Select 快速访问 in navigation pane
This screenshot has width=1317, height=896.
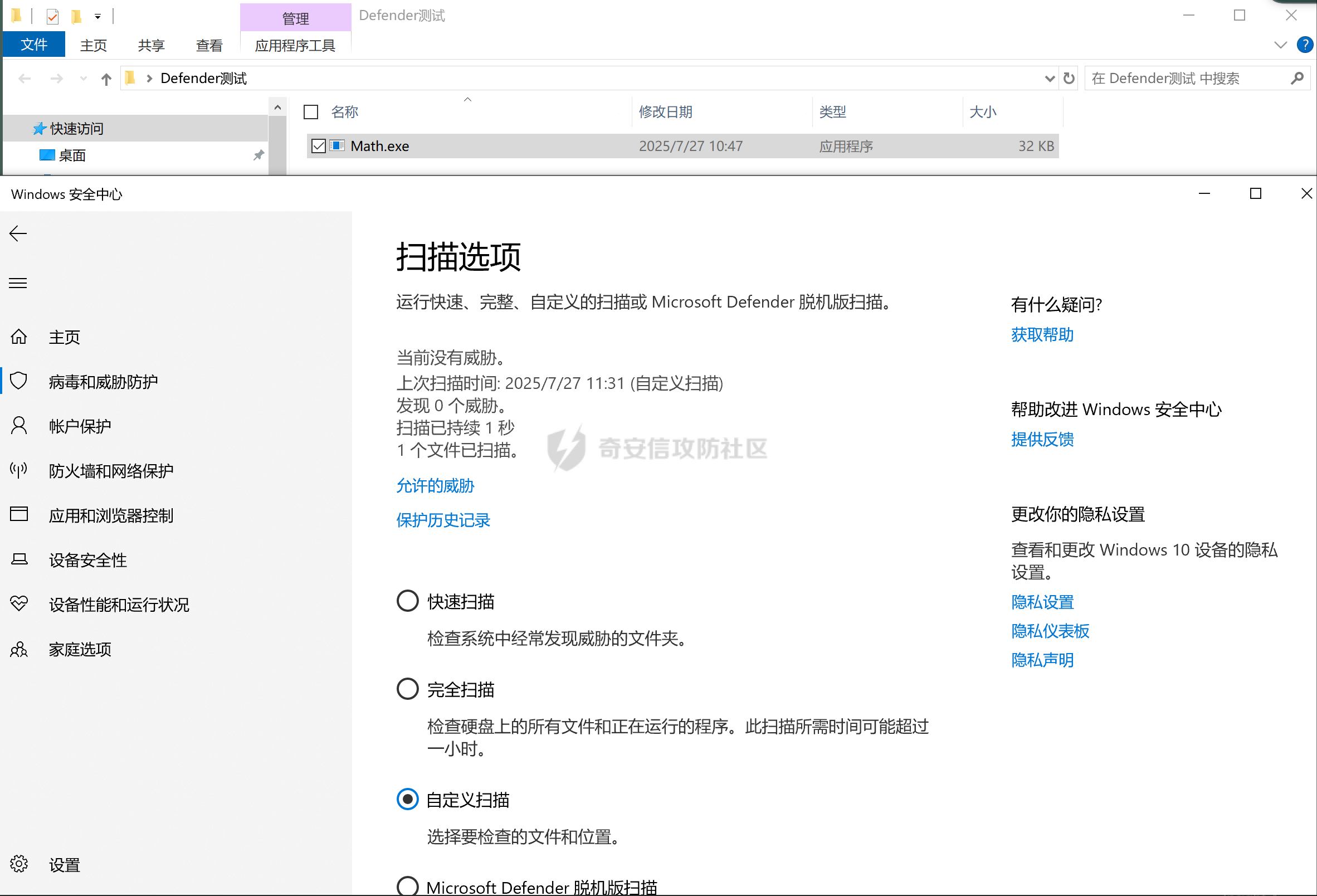tap(76, 129)
